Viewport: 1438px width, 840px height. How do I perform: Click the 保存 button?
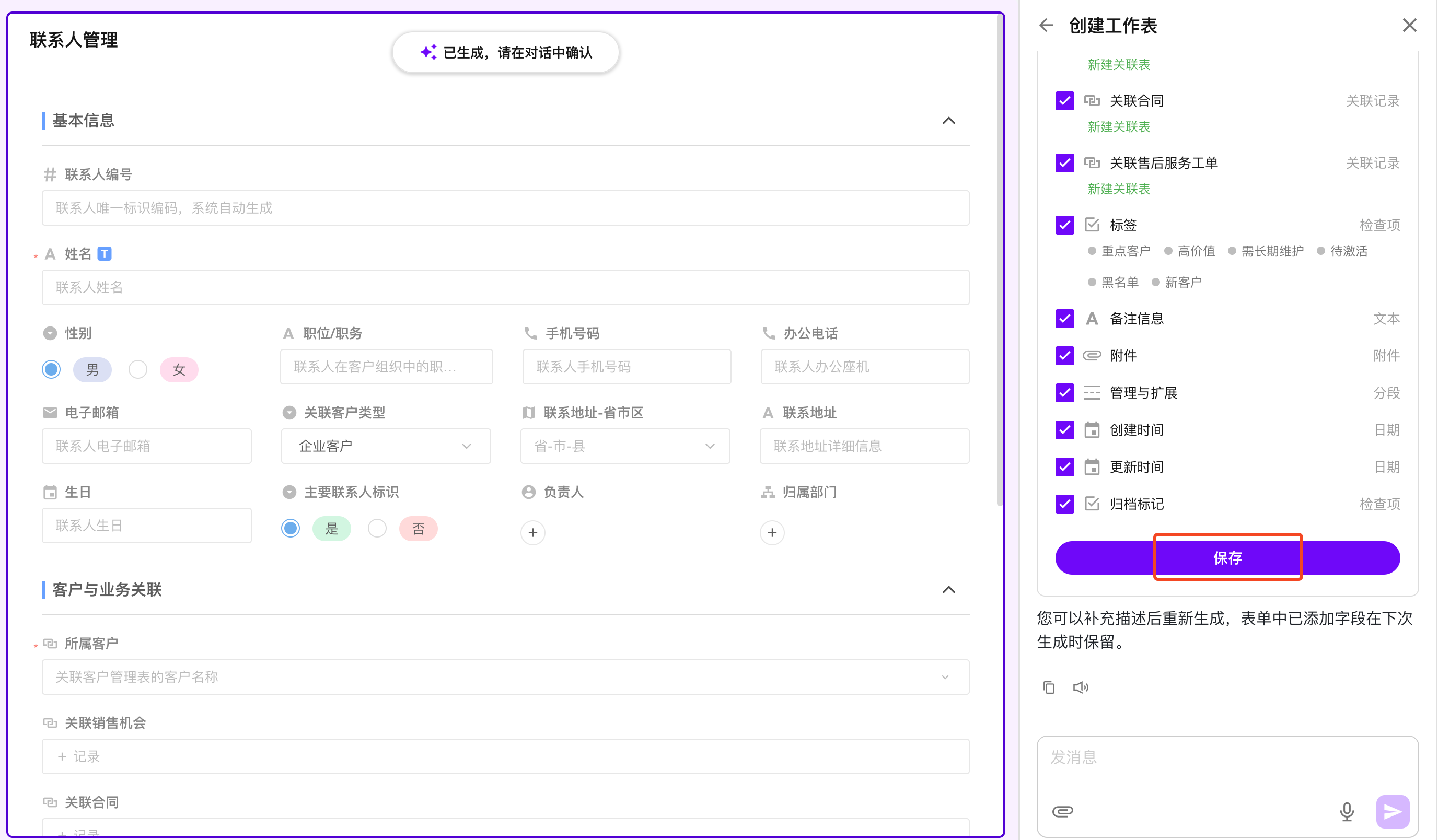1227,558
